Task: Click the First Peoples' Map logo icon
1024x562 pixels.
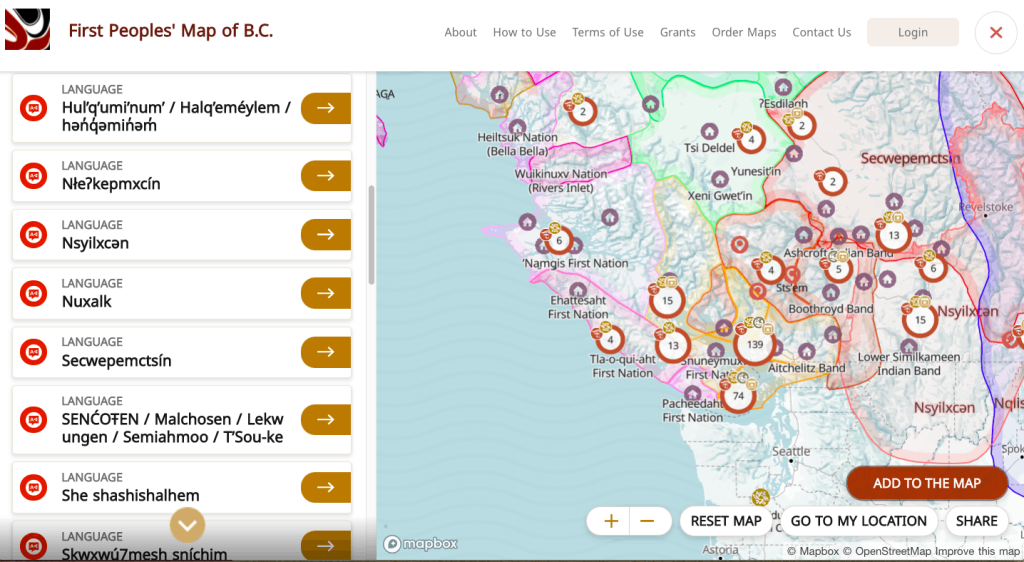Action: 27,30
